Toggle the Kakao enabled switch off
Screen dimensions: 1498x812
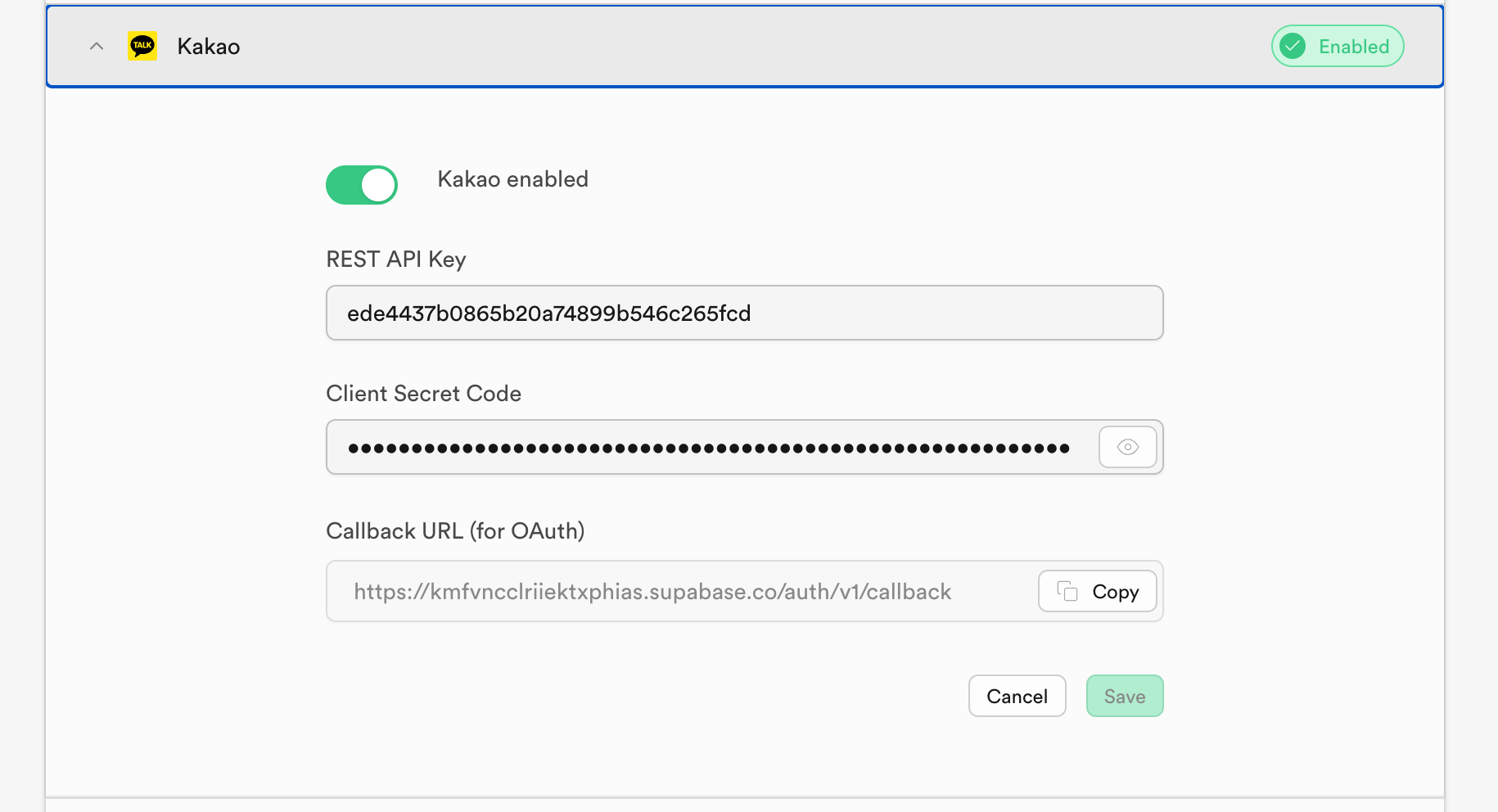[x=362, y=185]
